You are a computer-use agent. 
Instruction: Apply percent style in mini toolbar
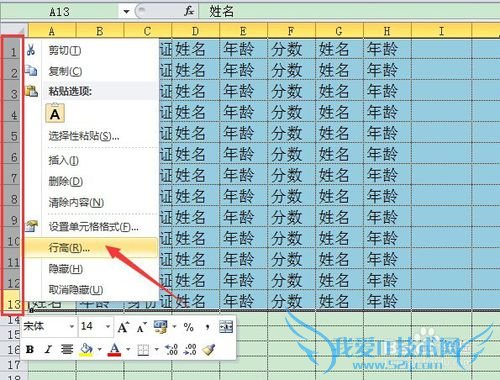pyautogui.click(x=188, y=327)
